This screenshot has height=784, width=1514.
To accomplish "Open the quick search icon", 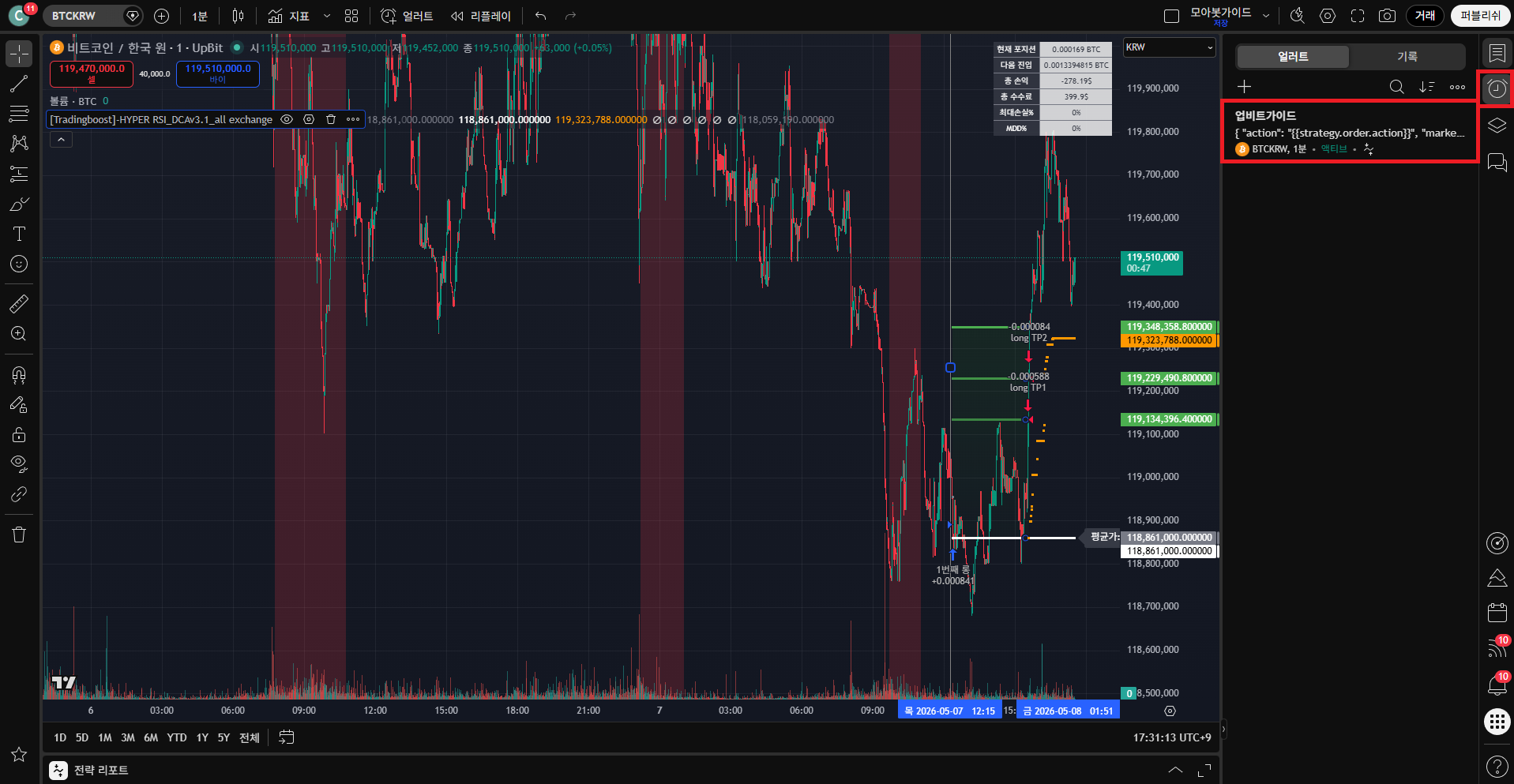I will tap(1297, 16).
